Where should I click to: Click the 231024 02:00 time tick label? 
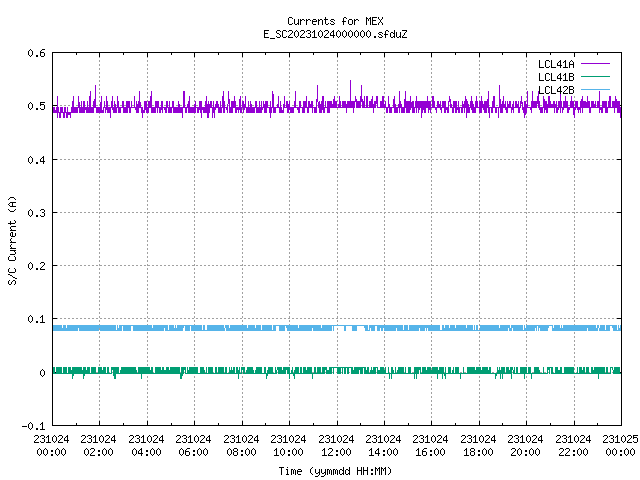(x=98, y=446)
